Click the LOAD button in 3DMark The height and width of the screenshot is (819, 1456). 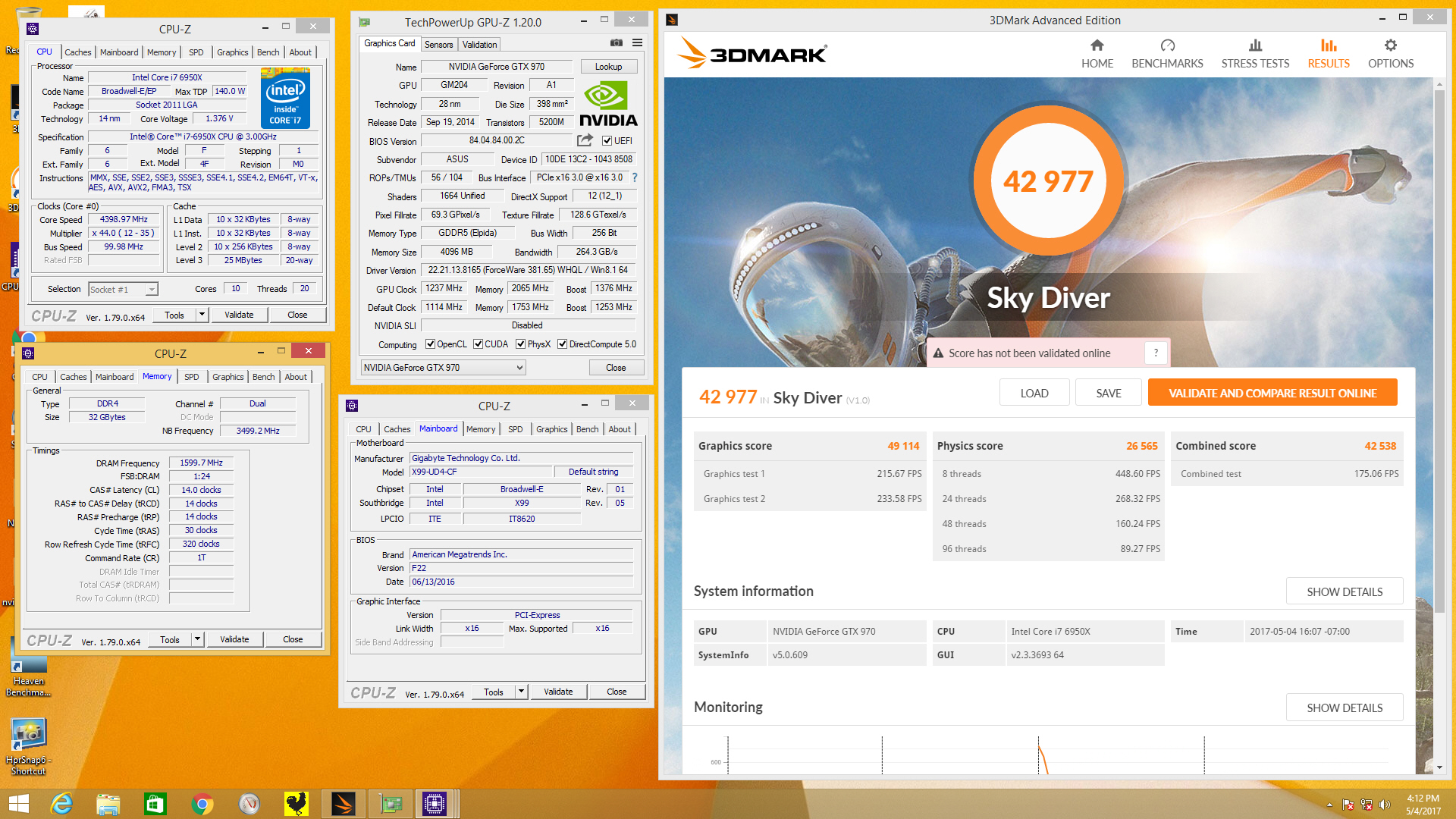point(1034,393)
